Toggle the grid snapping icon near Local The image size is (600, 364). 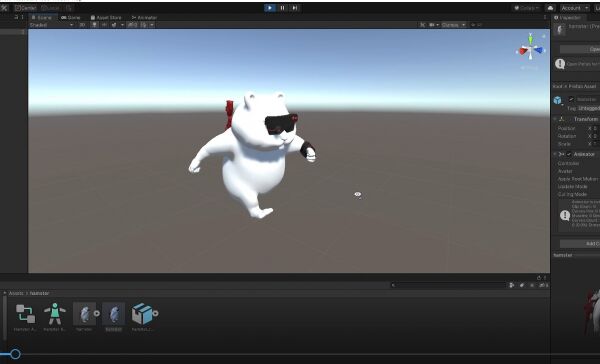tap(68, 8)
